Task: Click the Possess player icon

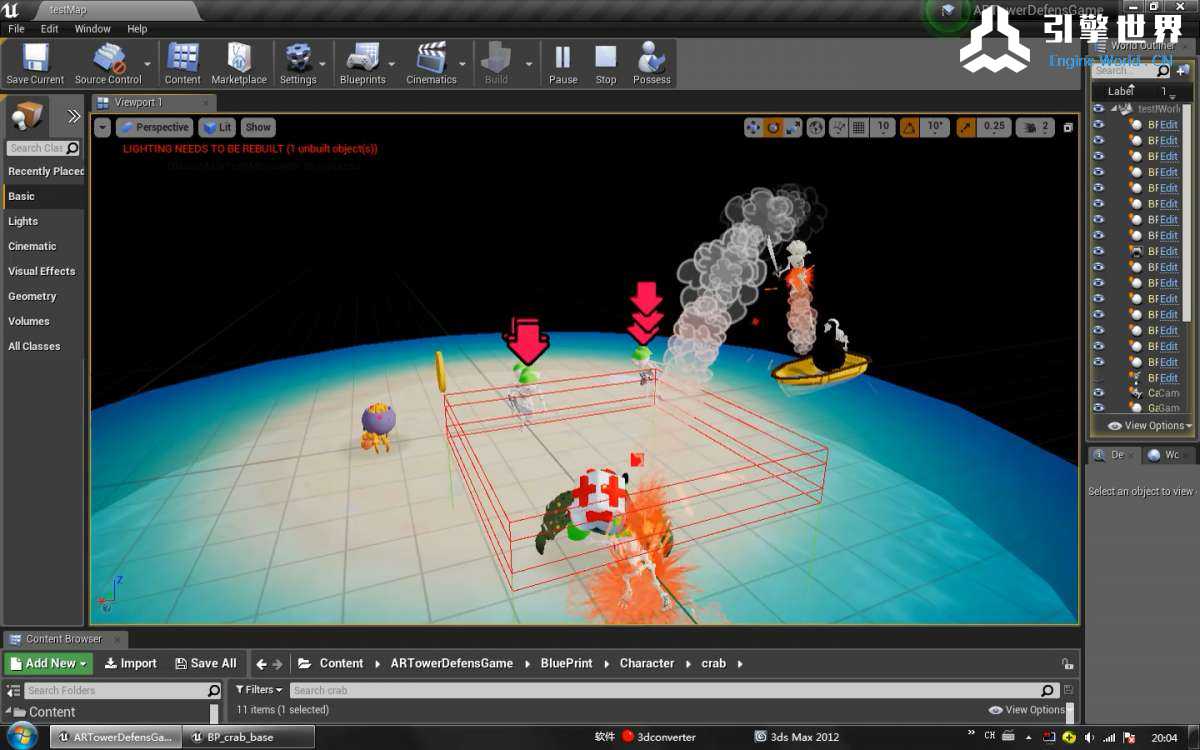Action: click(652, 64)
